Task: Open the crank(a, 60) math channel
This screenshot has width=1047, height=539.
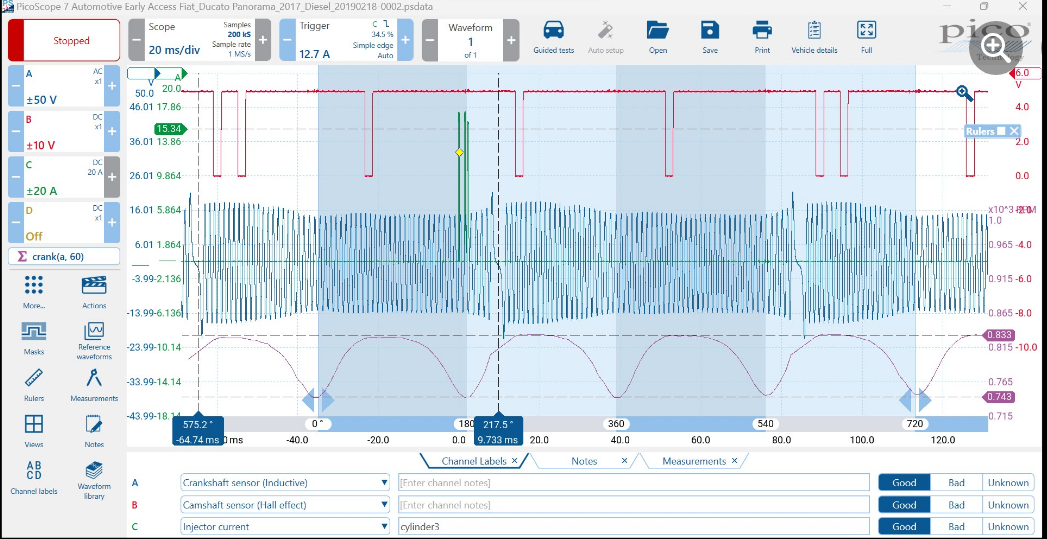Action: click(64, 256)
